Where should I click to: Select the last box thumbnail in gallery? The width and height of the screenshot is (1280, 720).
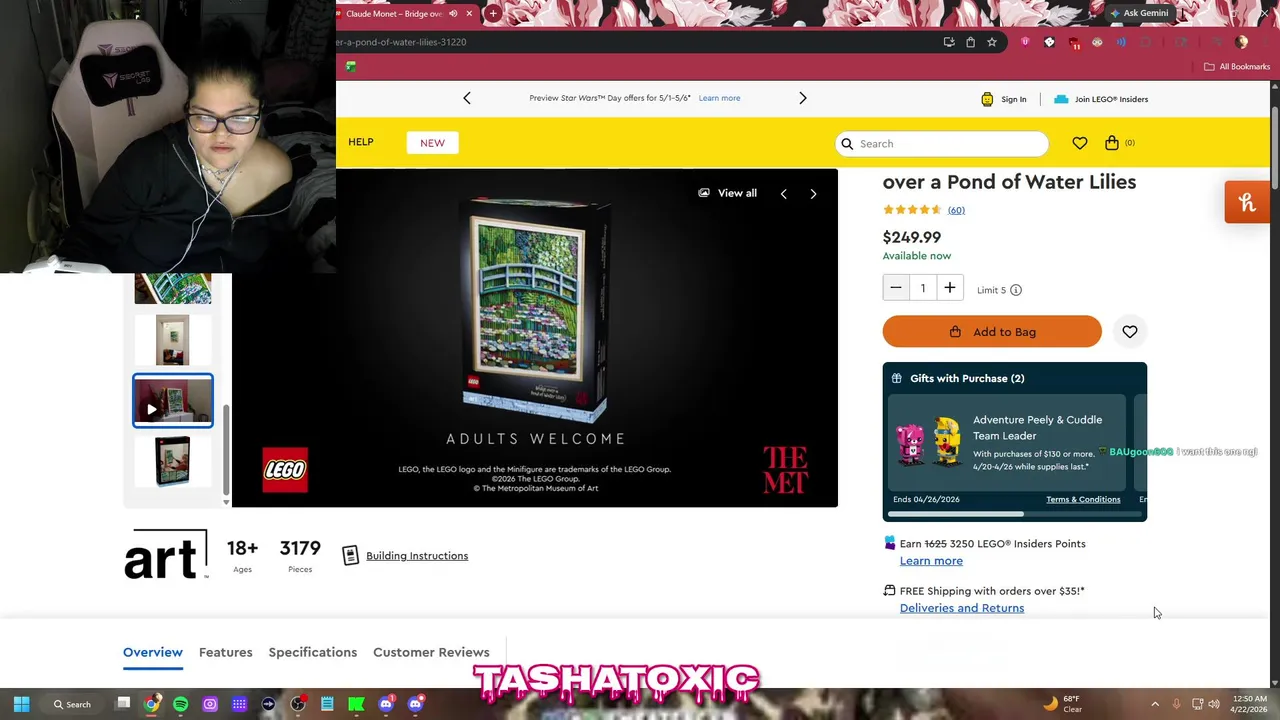(x=173, y=461)
